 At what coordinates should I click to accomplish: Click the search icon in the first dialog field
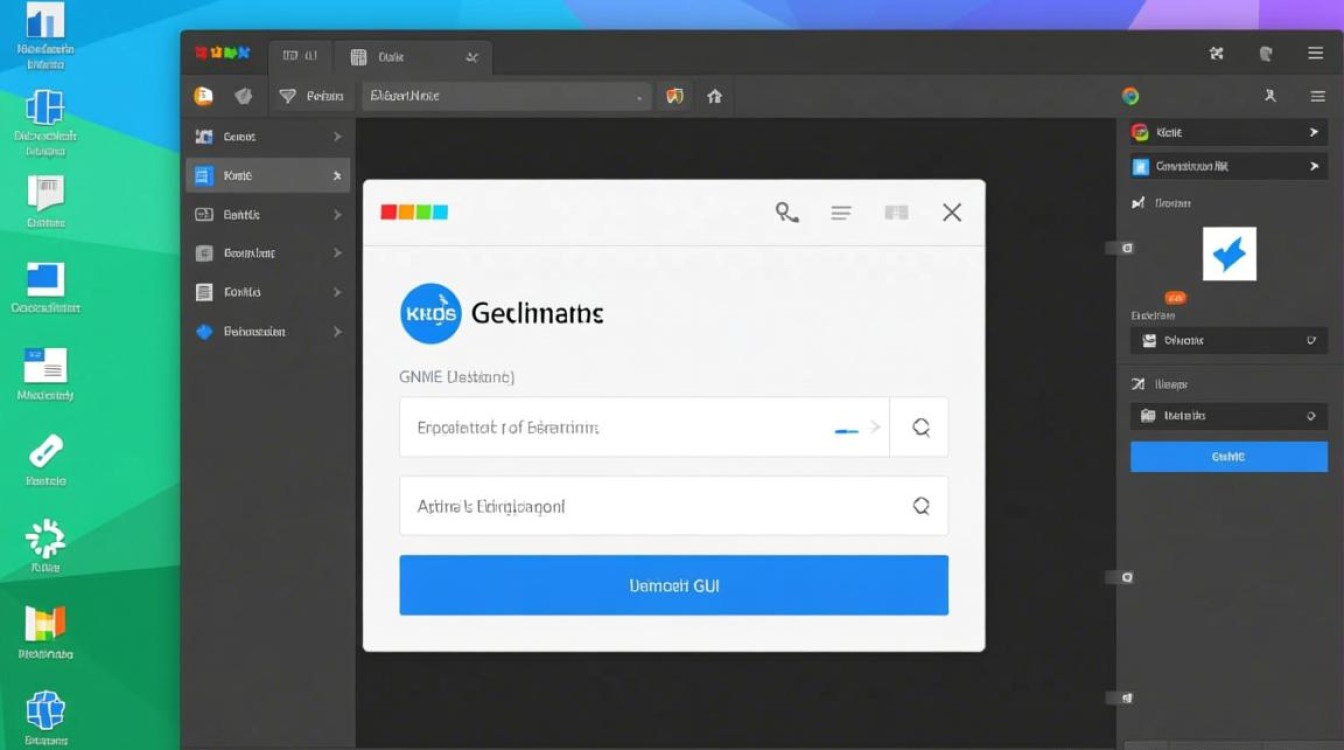(x=921, y=428)
